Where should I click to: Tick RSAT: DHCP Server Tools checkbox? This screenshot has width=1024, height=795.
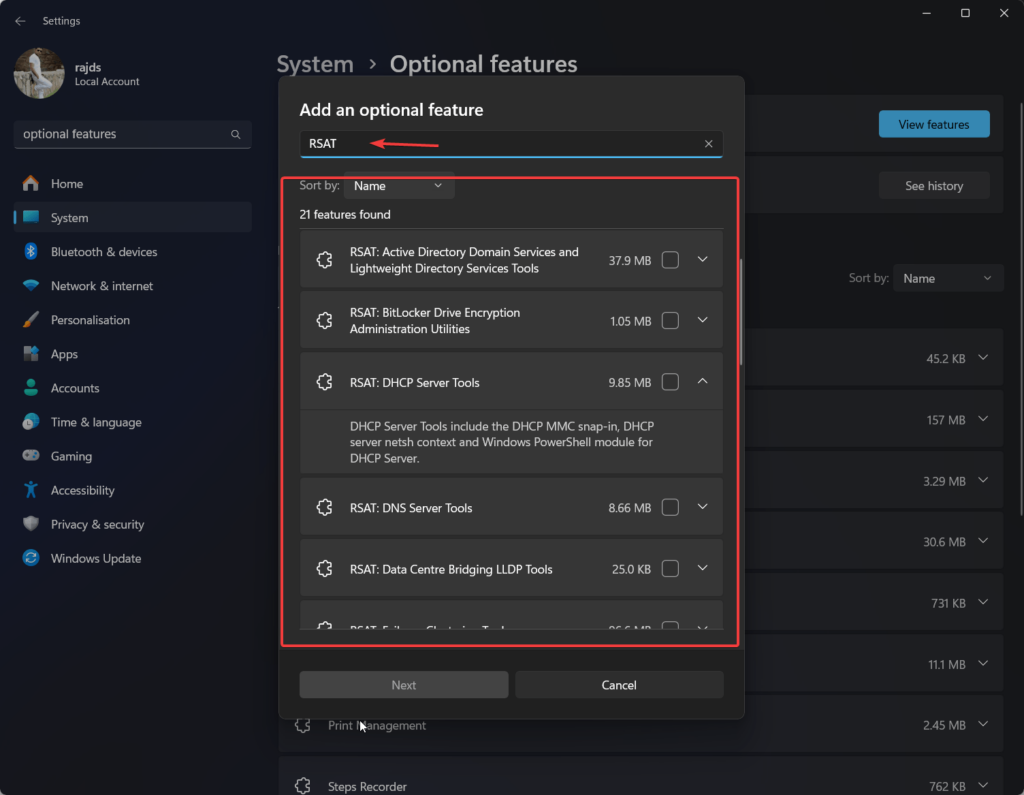(670, 381)
